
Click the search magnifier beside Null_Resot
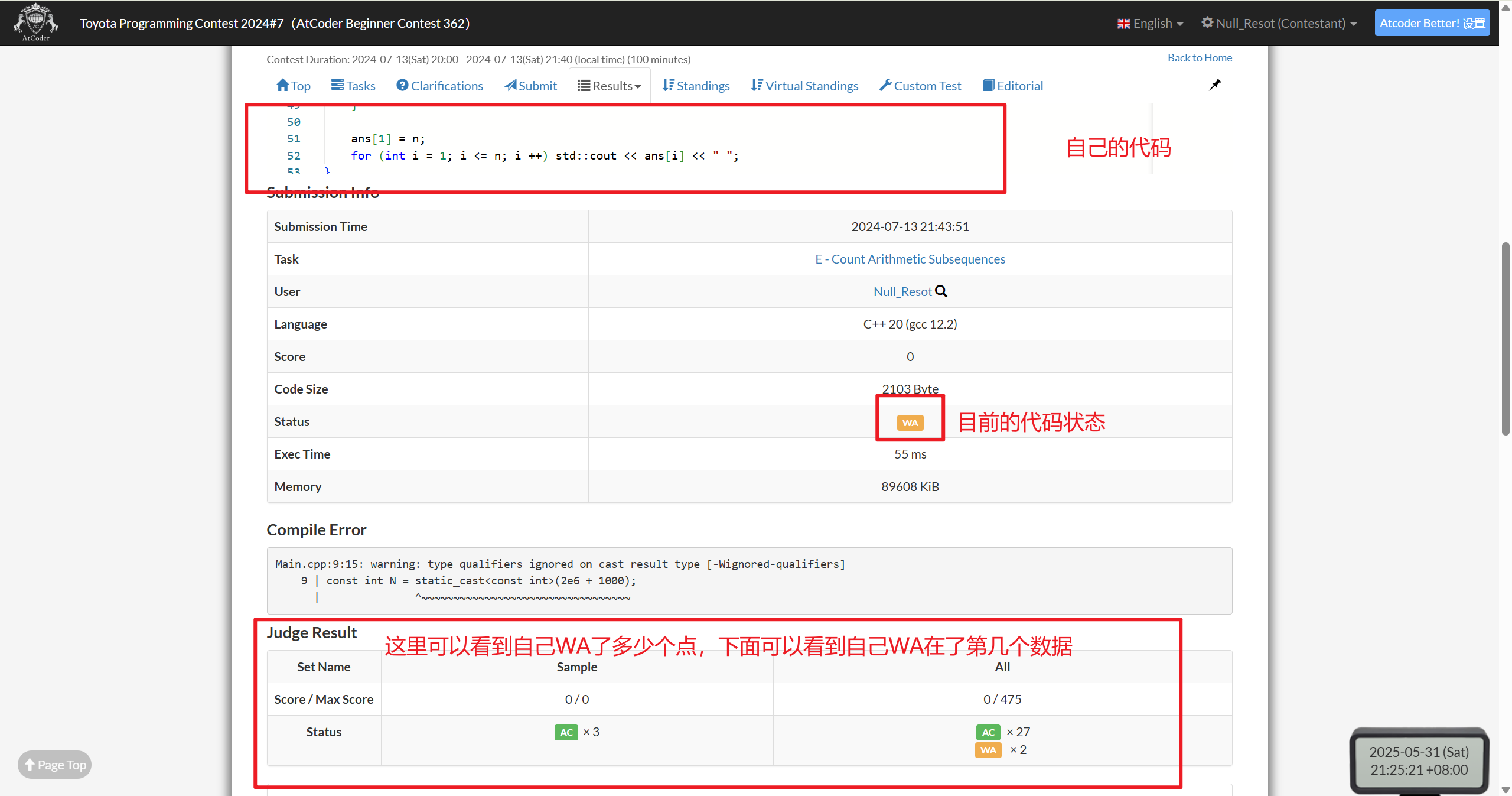(x=940, y=291)
